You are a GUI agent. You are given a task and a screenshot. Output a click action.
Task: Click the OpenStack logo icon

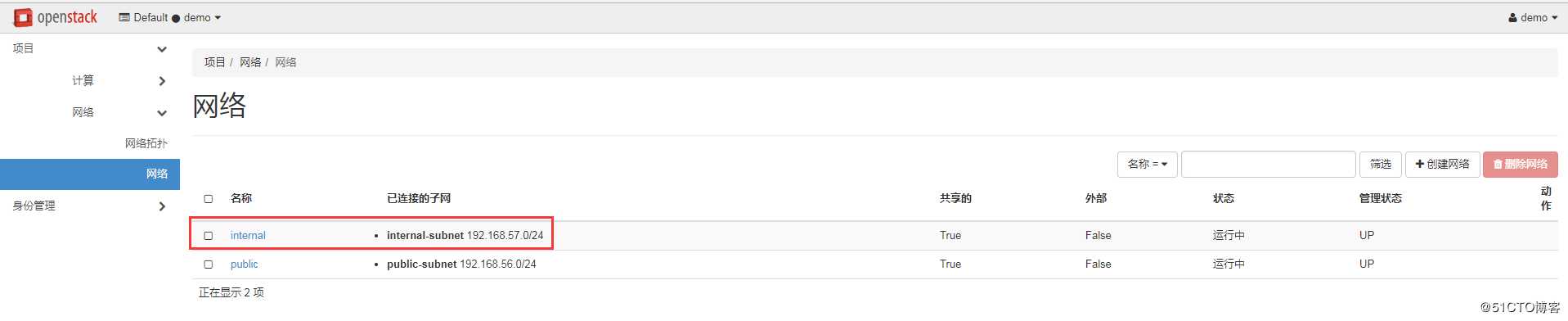tap(23, 17)
